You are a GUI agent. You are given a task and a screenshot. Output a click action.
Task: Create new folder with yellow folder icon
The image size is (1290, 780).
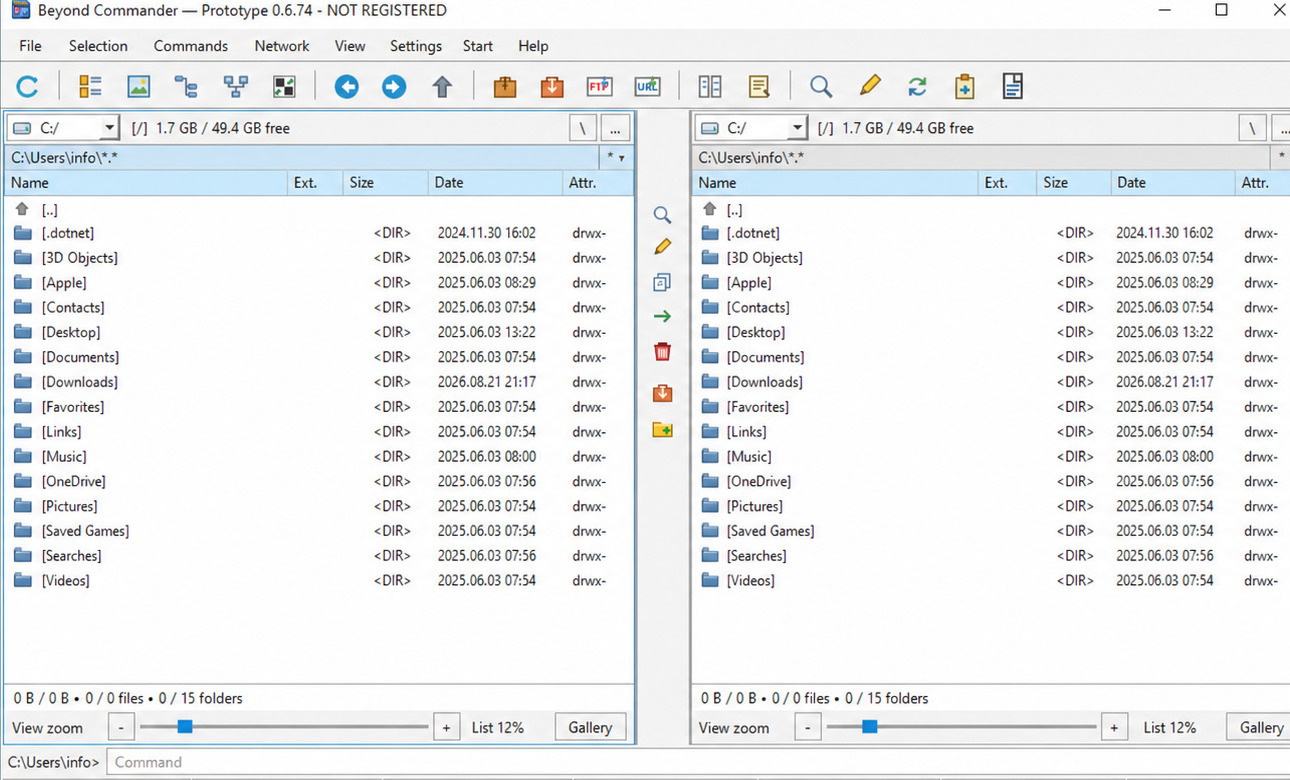pyautogui.click(x=662, y=430)
